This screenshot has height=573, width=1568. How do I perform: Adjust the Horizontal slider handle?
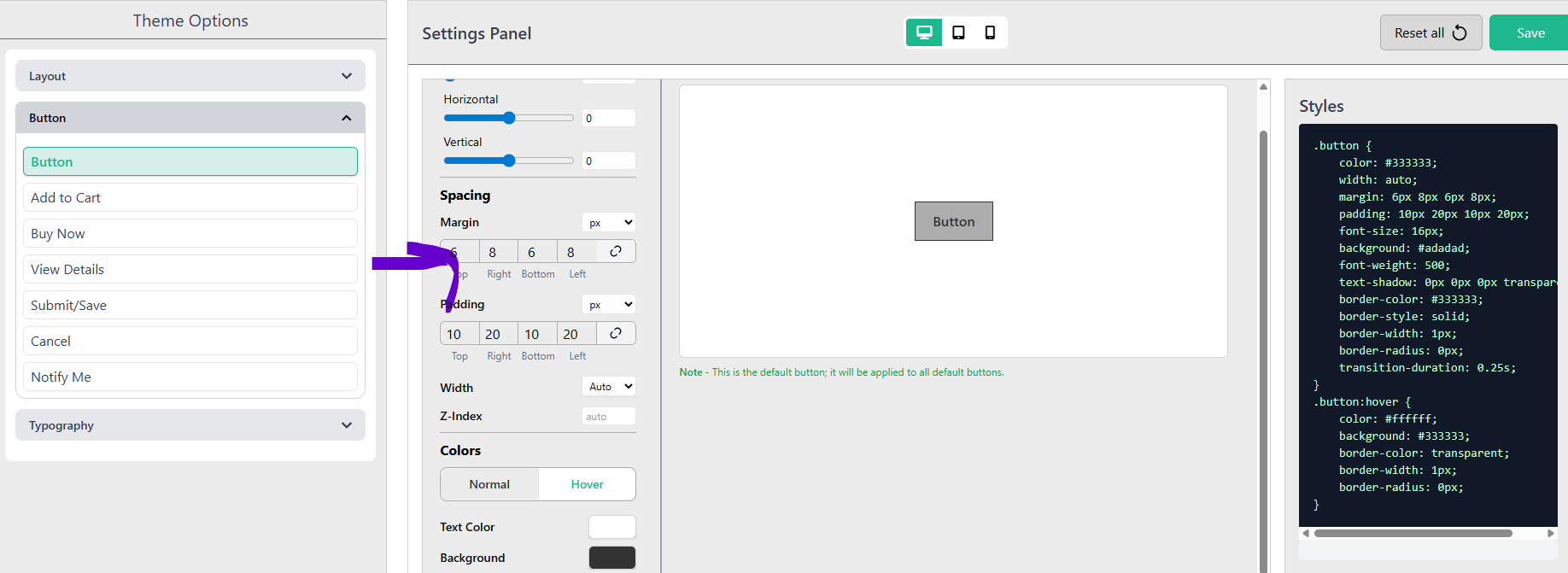click(x=509, y=118)
